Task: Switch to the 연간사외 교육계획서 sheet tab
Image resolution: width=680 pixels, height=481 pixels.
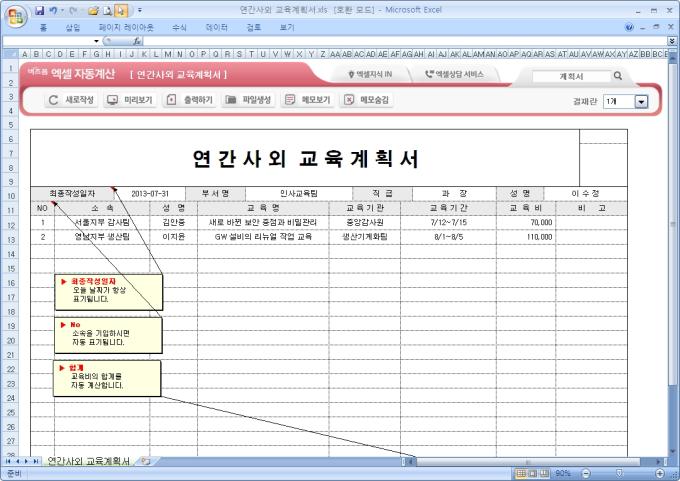Action: click(88, 461)
